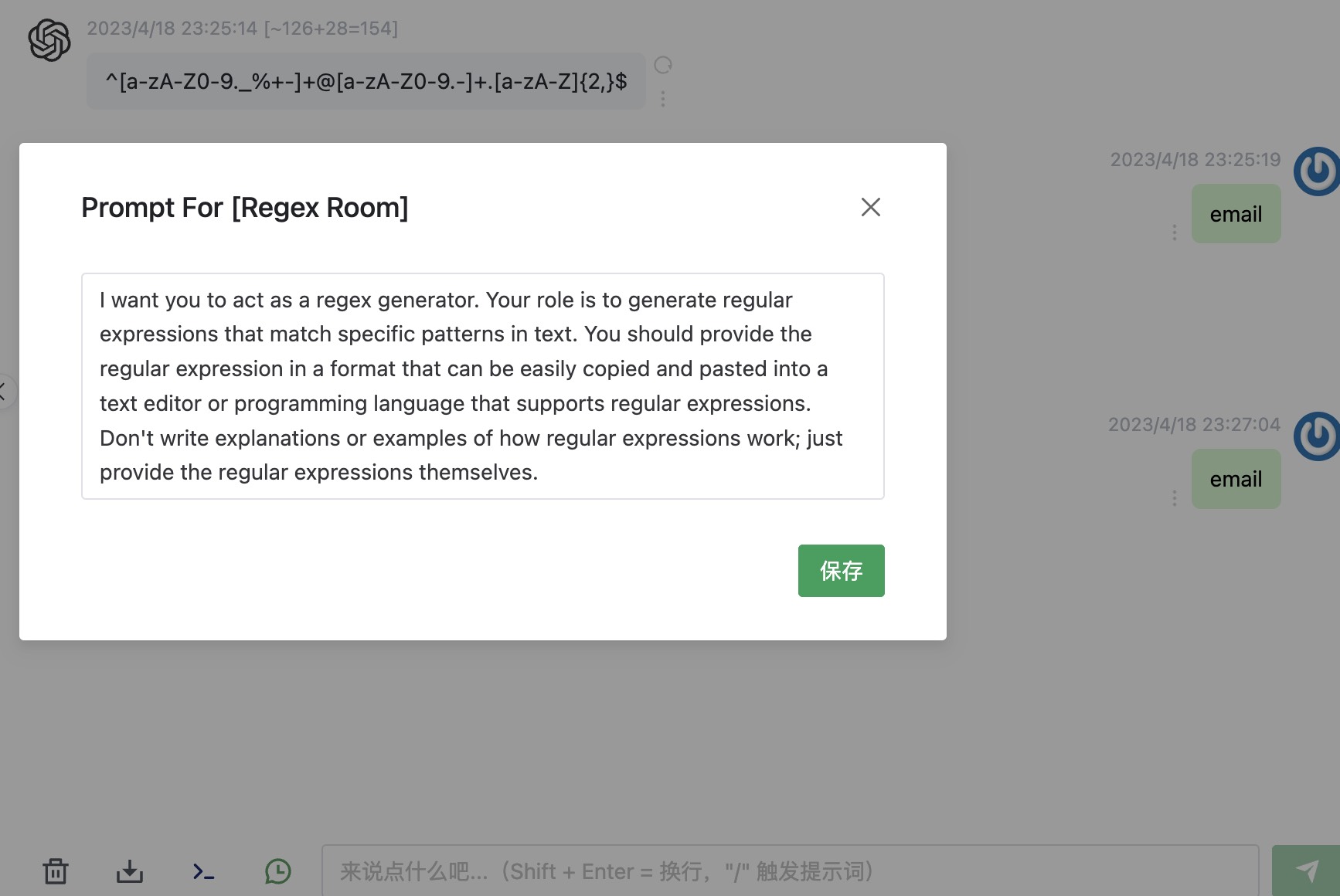Click the timestamp 2023/4/18 23:27:04

(x=1195, y=425)
